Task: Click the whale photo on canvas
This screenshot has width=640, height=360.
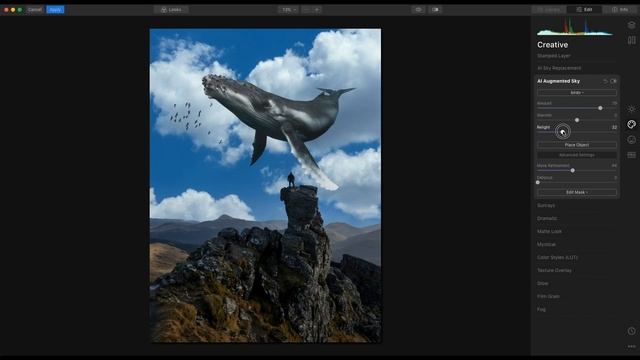Action: [x=265, y=186]
